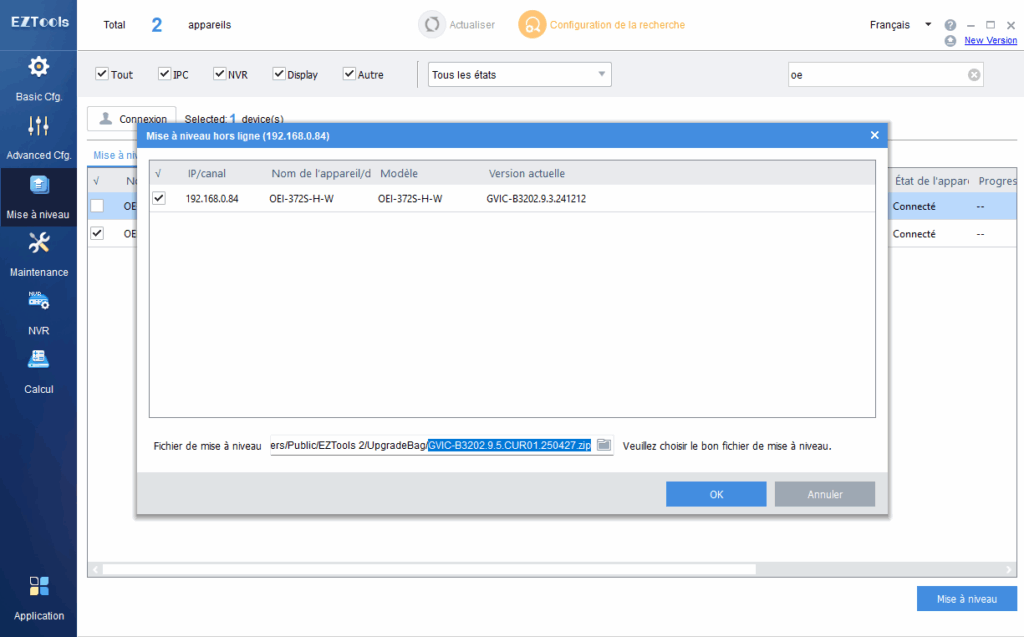Select the Mise à niveau tab behind the dialog
The image size is (1024, 637).
point(115,155)
